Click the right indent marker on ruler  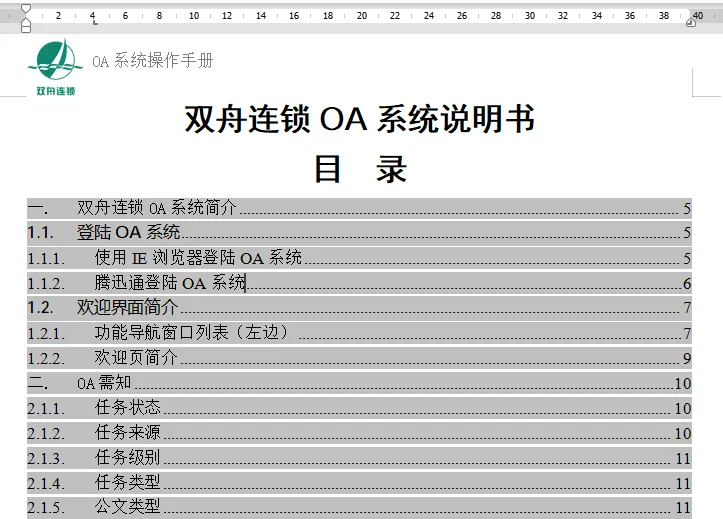click(691, 23)
